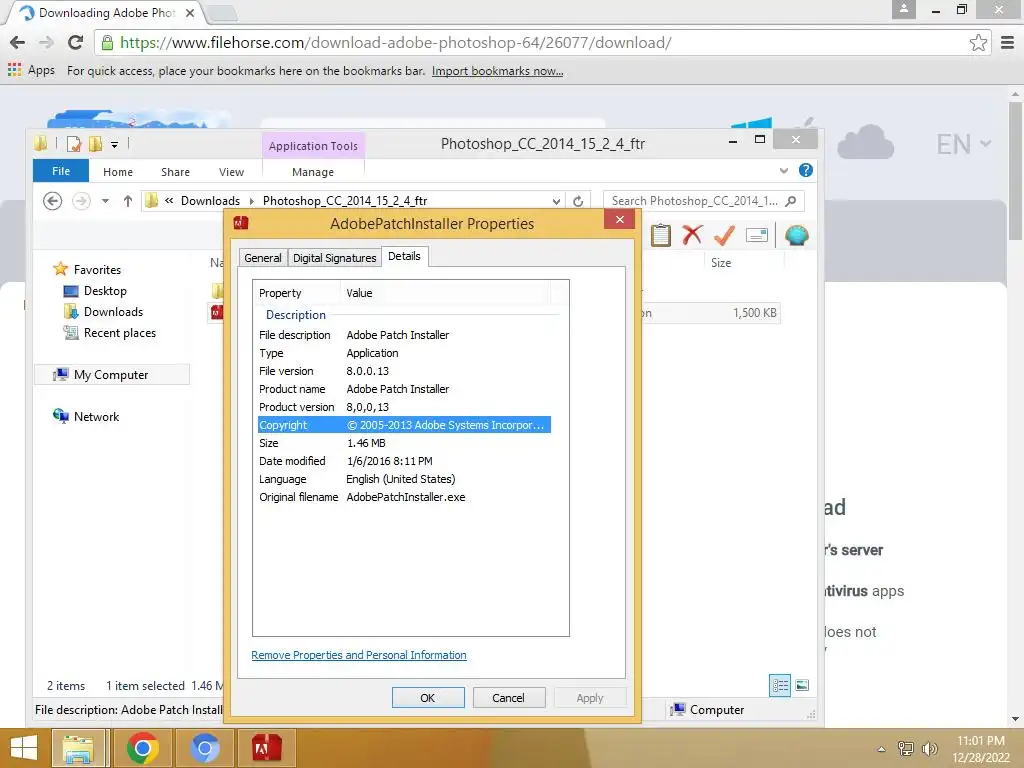Click the Size column header
1024x768 pixels.
(x=721, y=263)
